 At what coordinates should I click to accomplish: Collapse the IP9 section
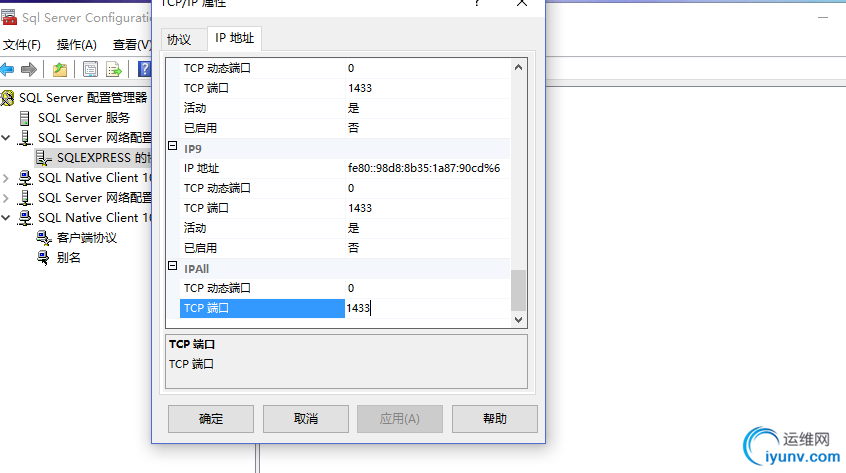[x=173, y=146]
